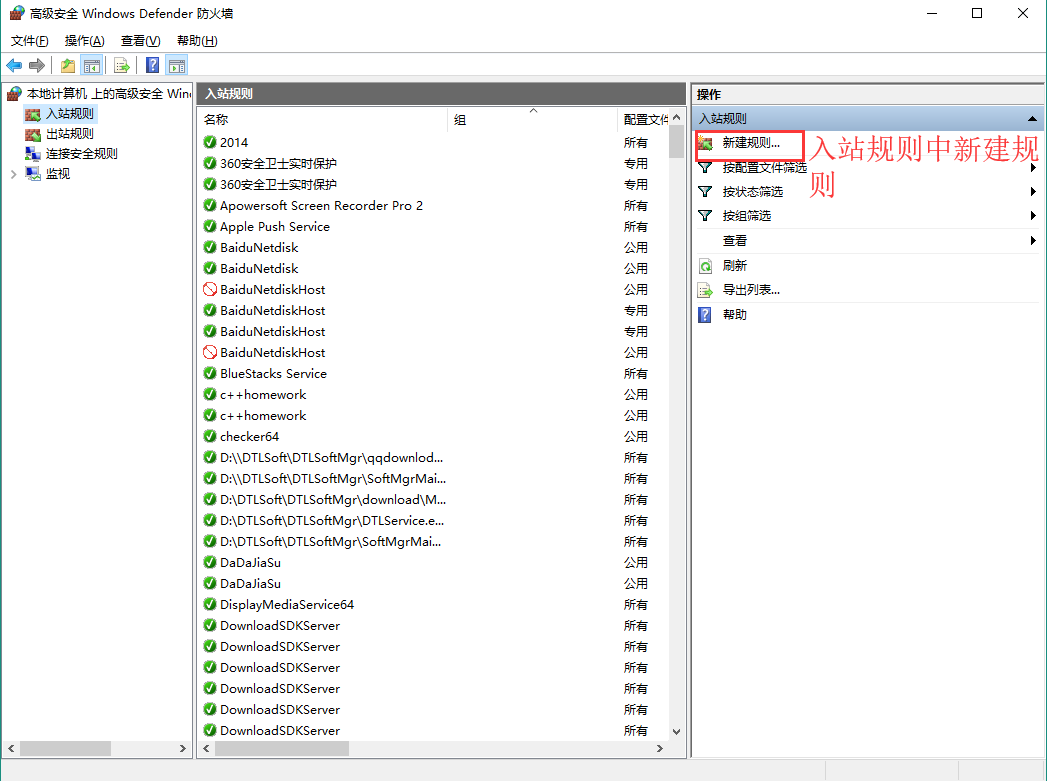Open the 帮助(H) menu
The height and width of the screenshot is (781, 1047).
pos(197,41)
